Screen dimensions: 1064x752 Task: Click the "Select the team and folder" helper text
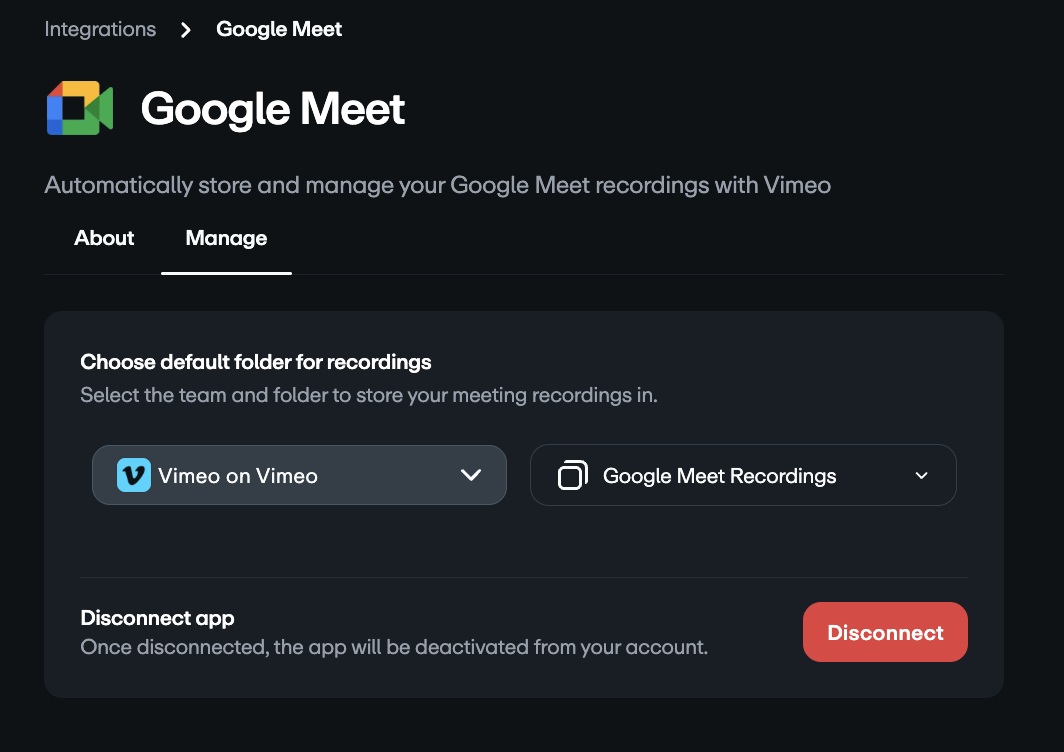368,395
